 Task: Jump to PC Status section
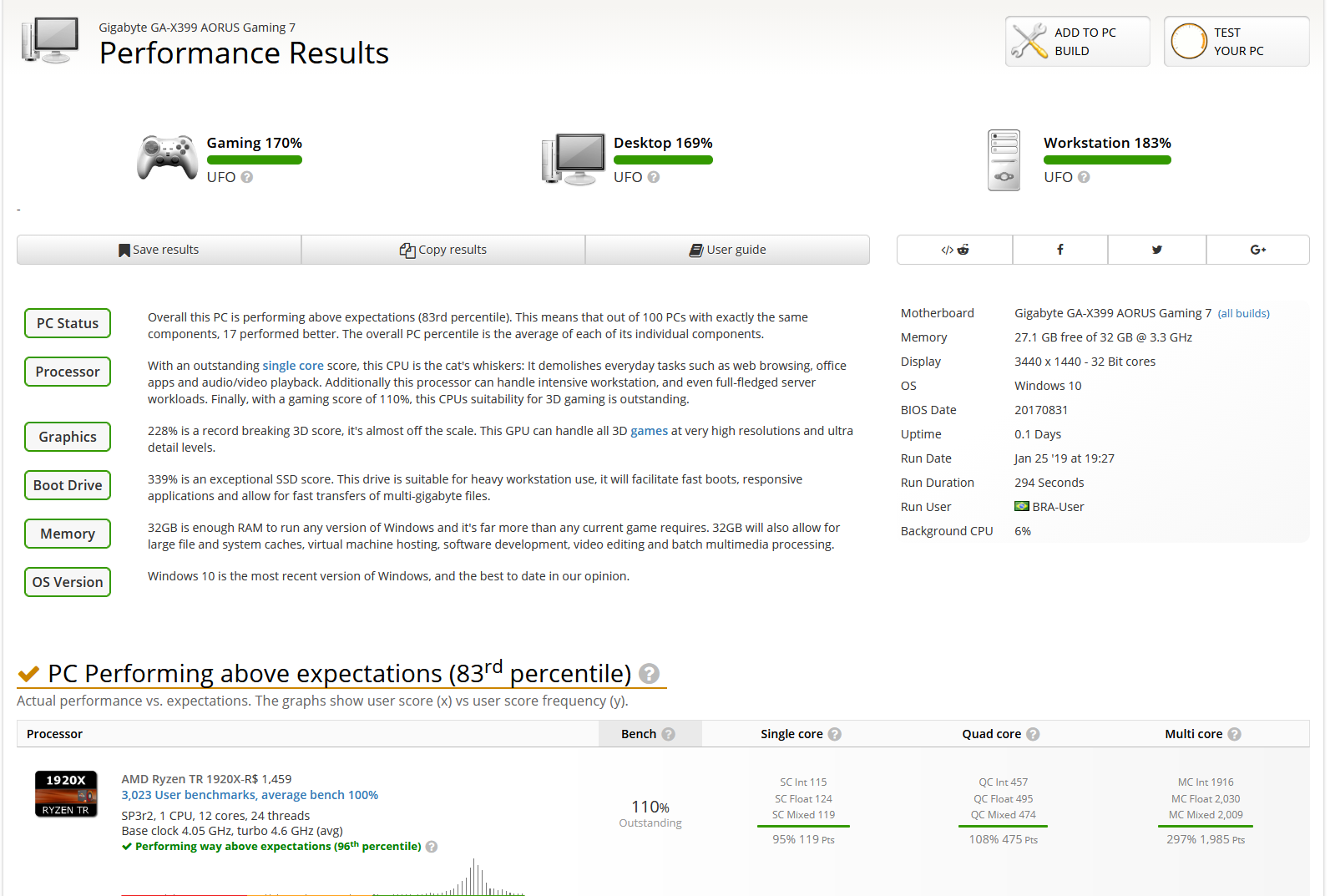pos(68,323)
